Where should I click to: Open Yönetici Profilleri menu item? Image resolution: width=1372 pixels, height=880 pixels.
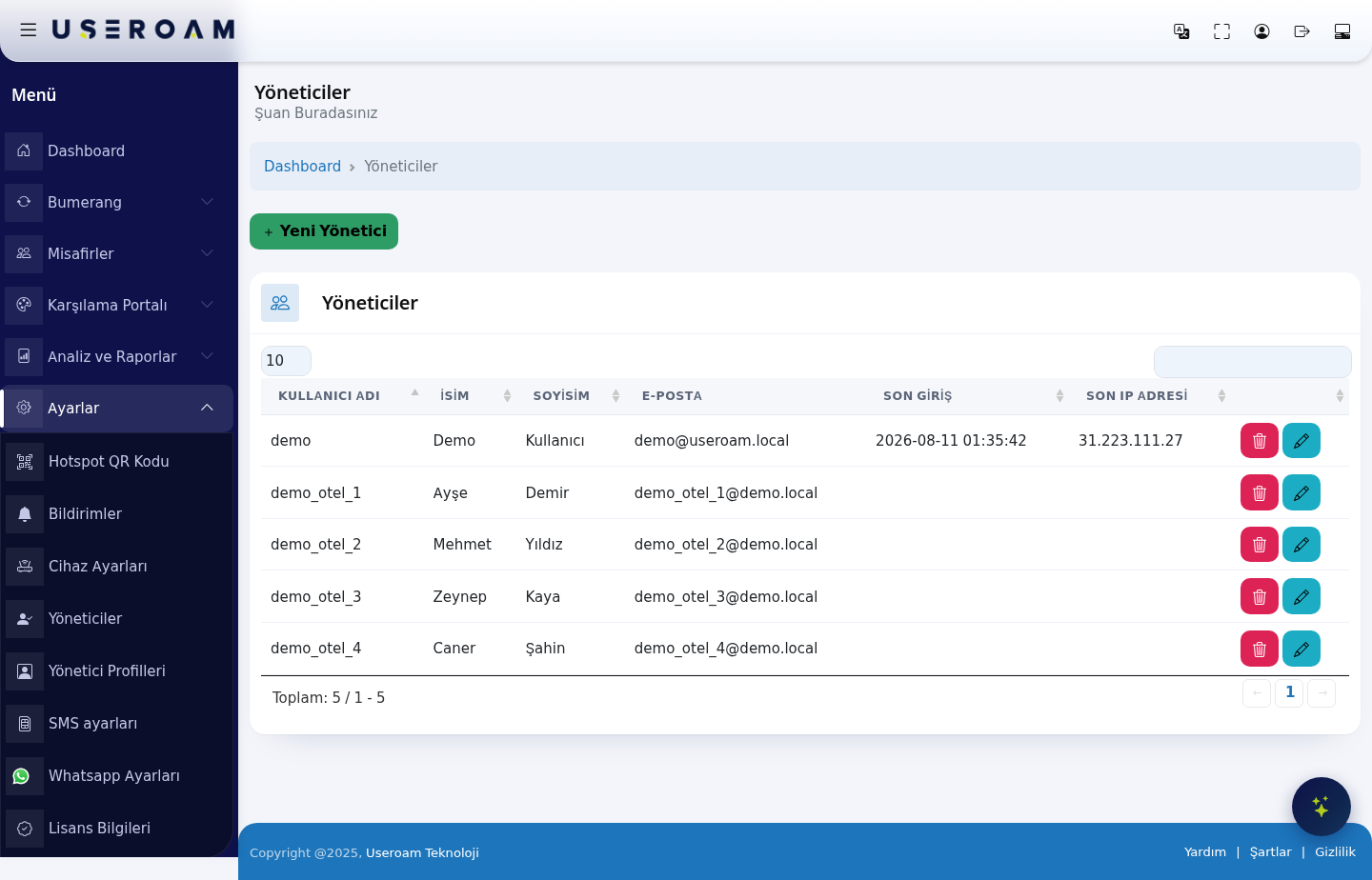point(118,671)
